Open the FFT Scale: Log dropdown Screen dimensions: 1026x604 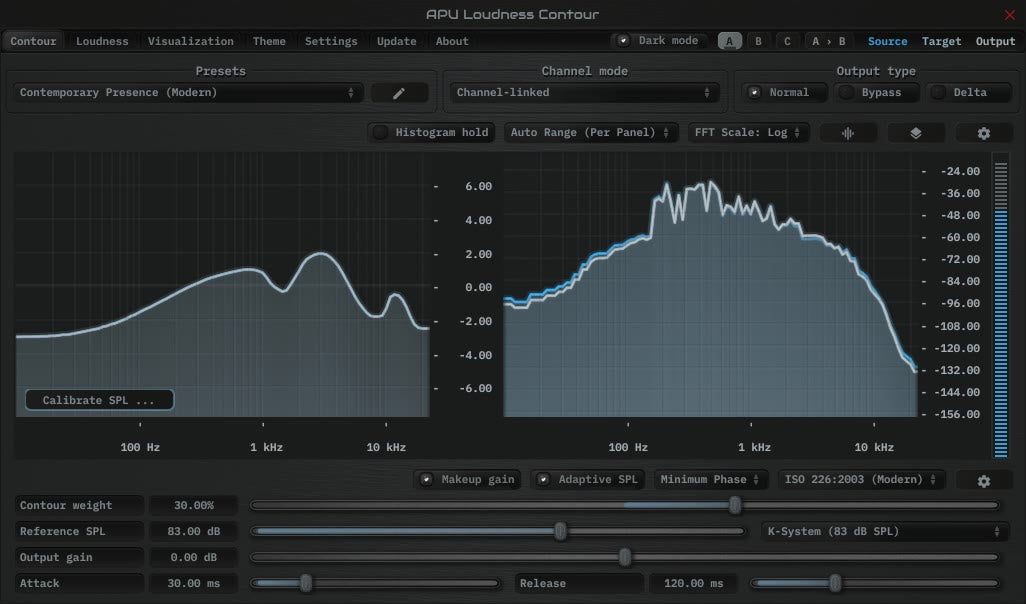coord(748,132)
